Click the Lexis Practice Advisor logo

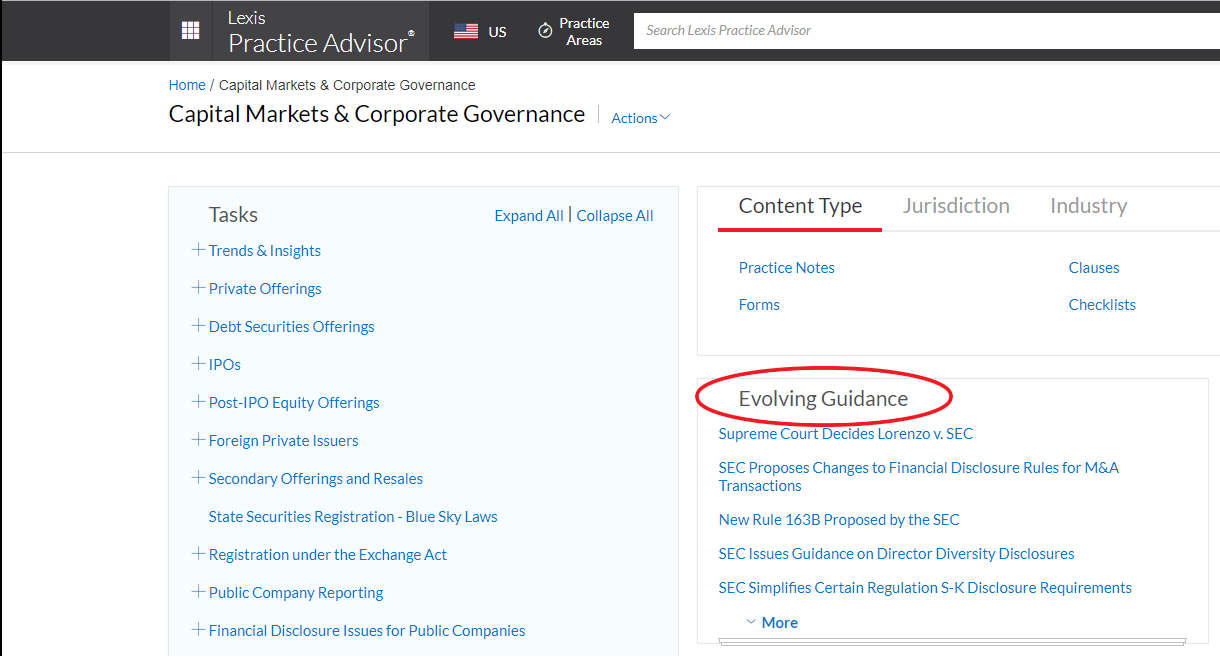(x=320, y=31)
